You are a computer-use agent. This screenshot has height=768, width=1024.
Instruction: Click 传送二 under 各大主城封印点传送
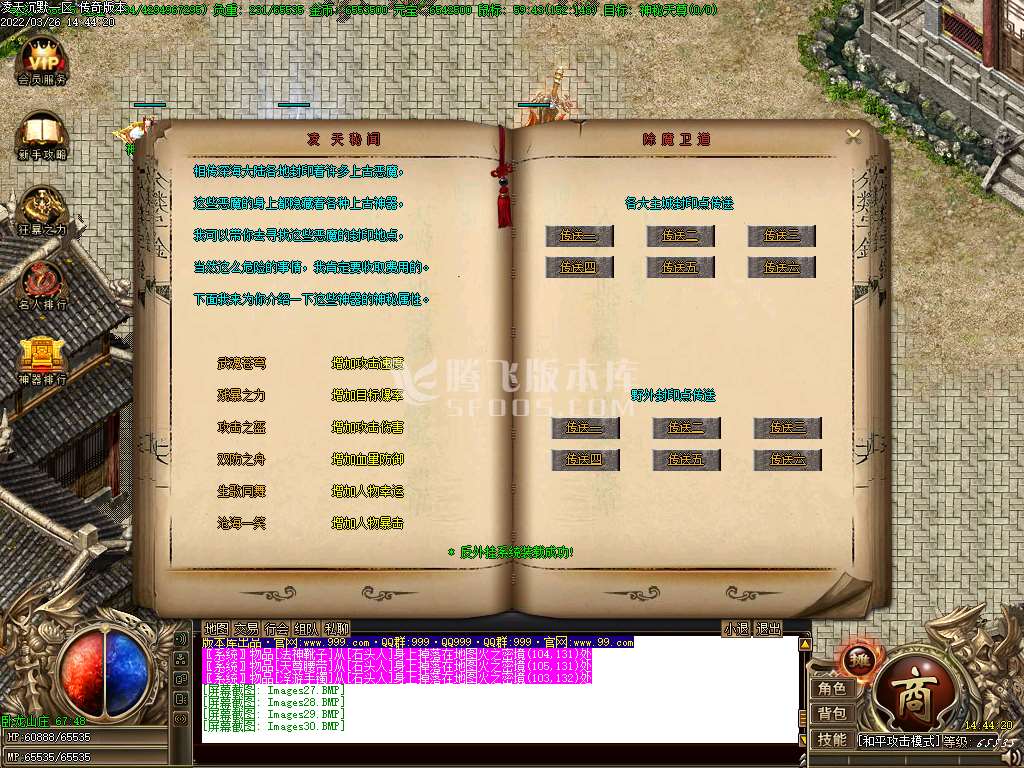[x=680, y=235]
